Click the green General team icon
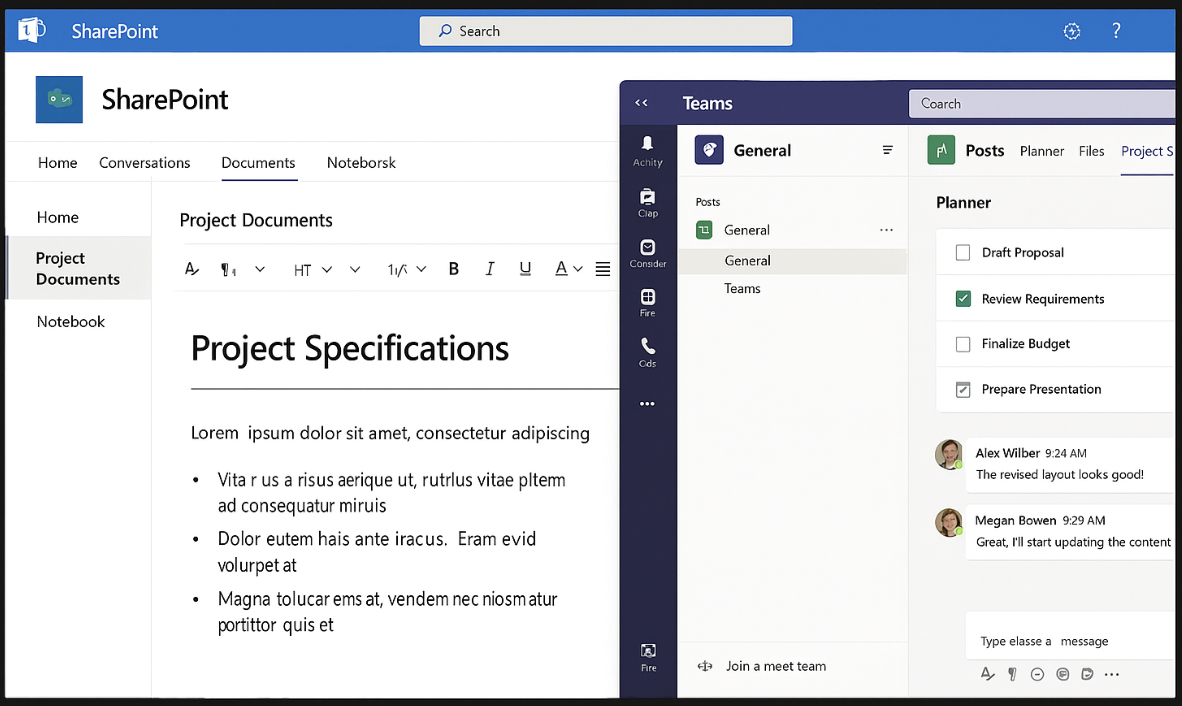Viewport: 1182px width, 706px height. 704,230
